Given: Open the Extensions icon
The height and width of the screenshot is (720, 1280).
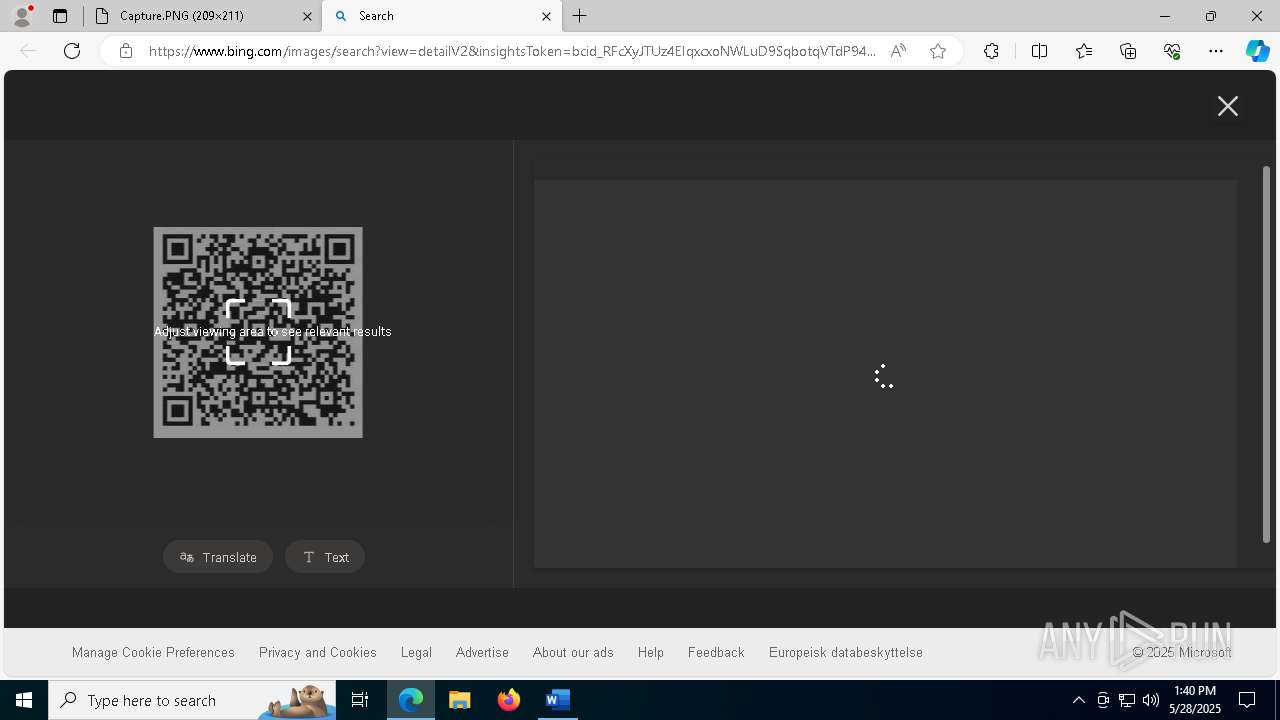Looking at the screenshot, I should [991, 51].
